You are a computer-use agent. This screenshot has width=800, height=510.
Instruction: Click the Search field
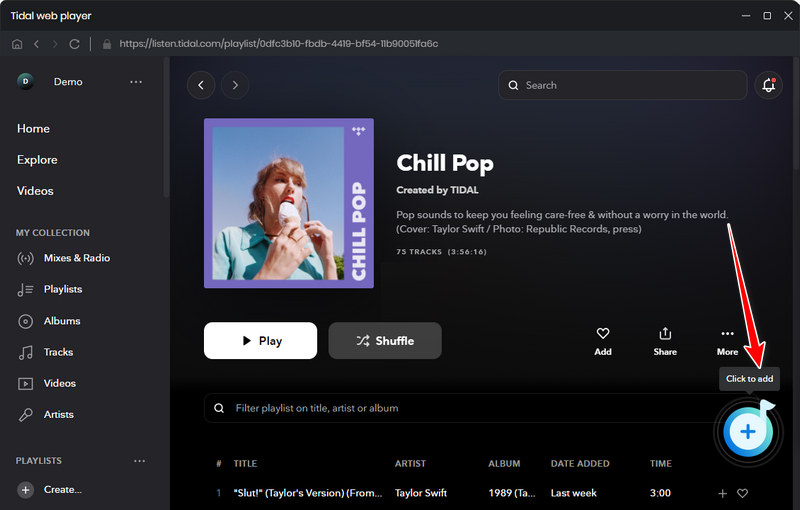pos(622,85)
